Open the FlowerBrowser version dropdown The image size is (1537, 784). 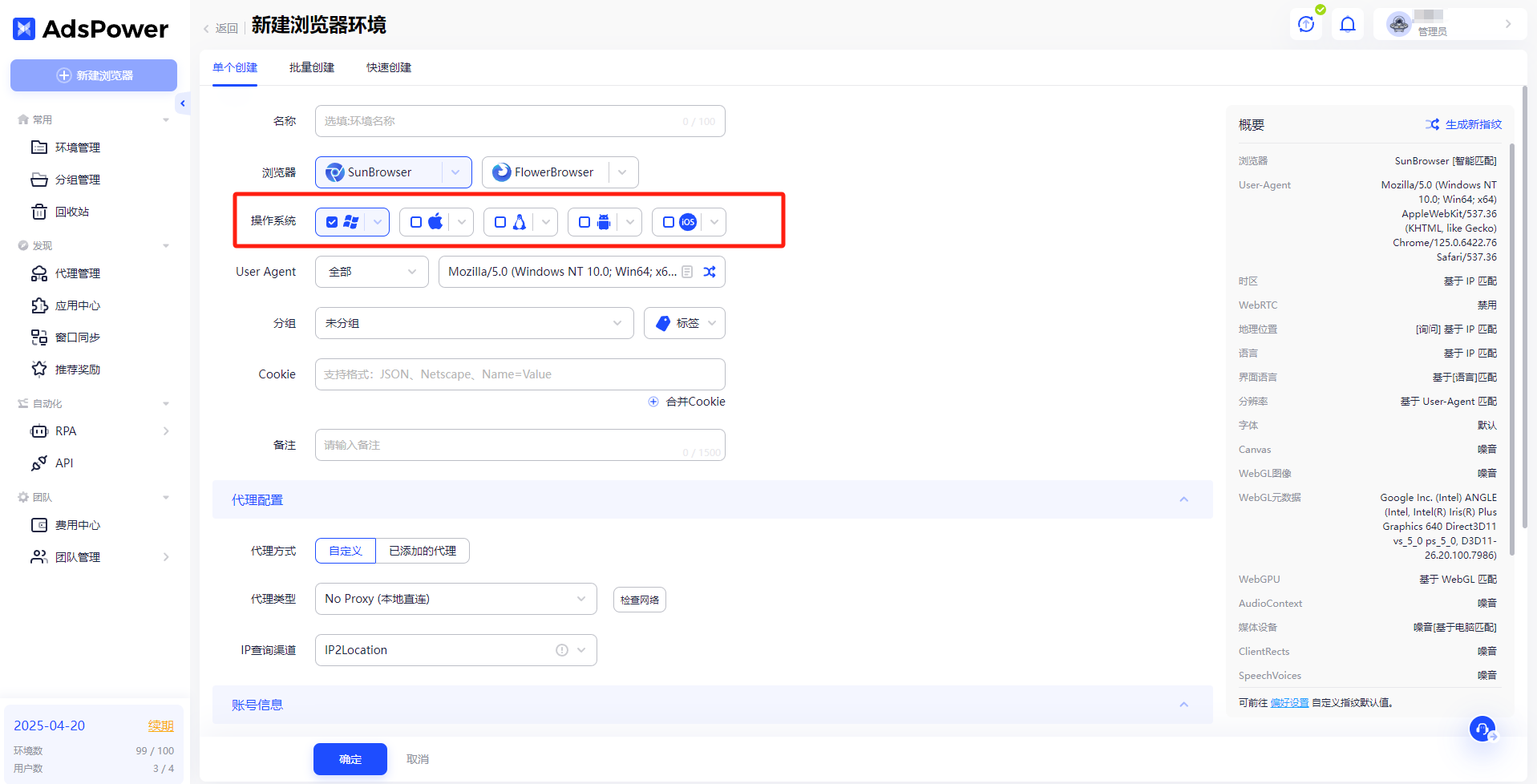coord(622,172)
